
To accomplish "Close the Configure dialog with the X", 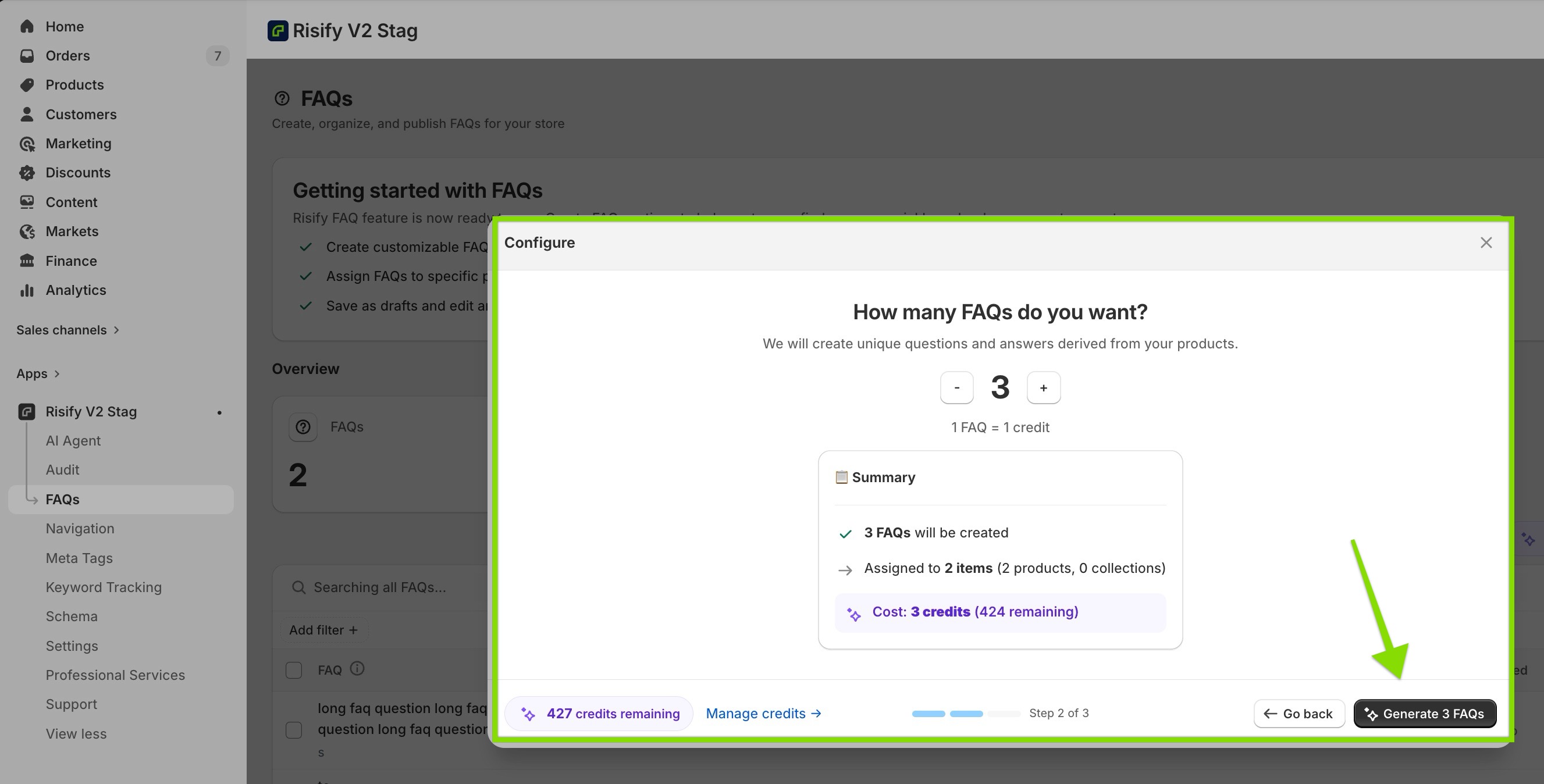I will [1486, 243].
